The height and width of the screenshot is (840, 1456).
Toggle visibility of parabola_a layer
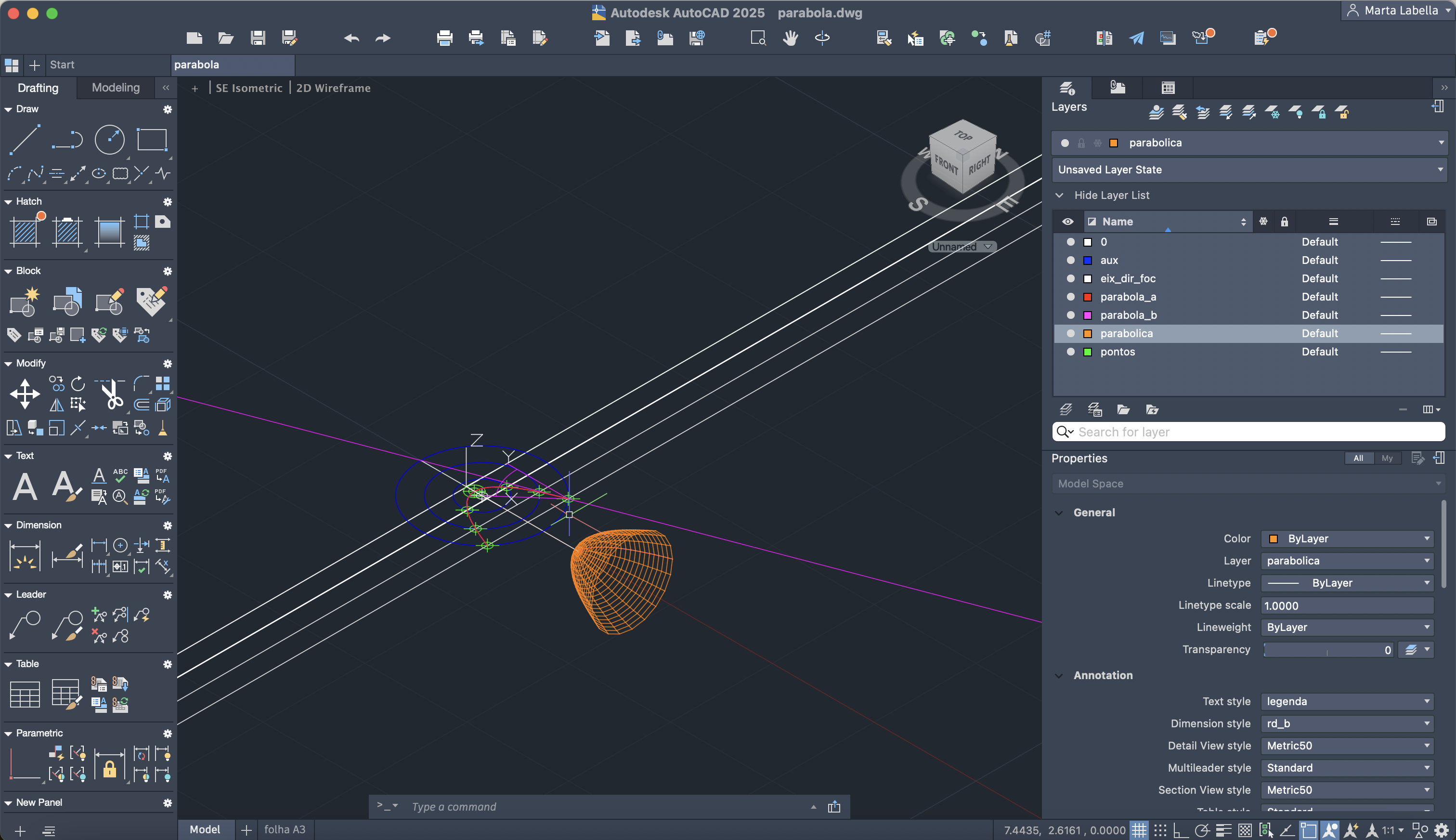(1071, 297)
